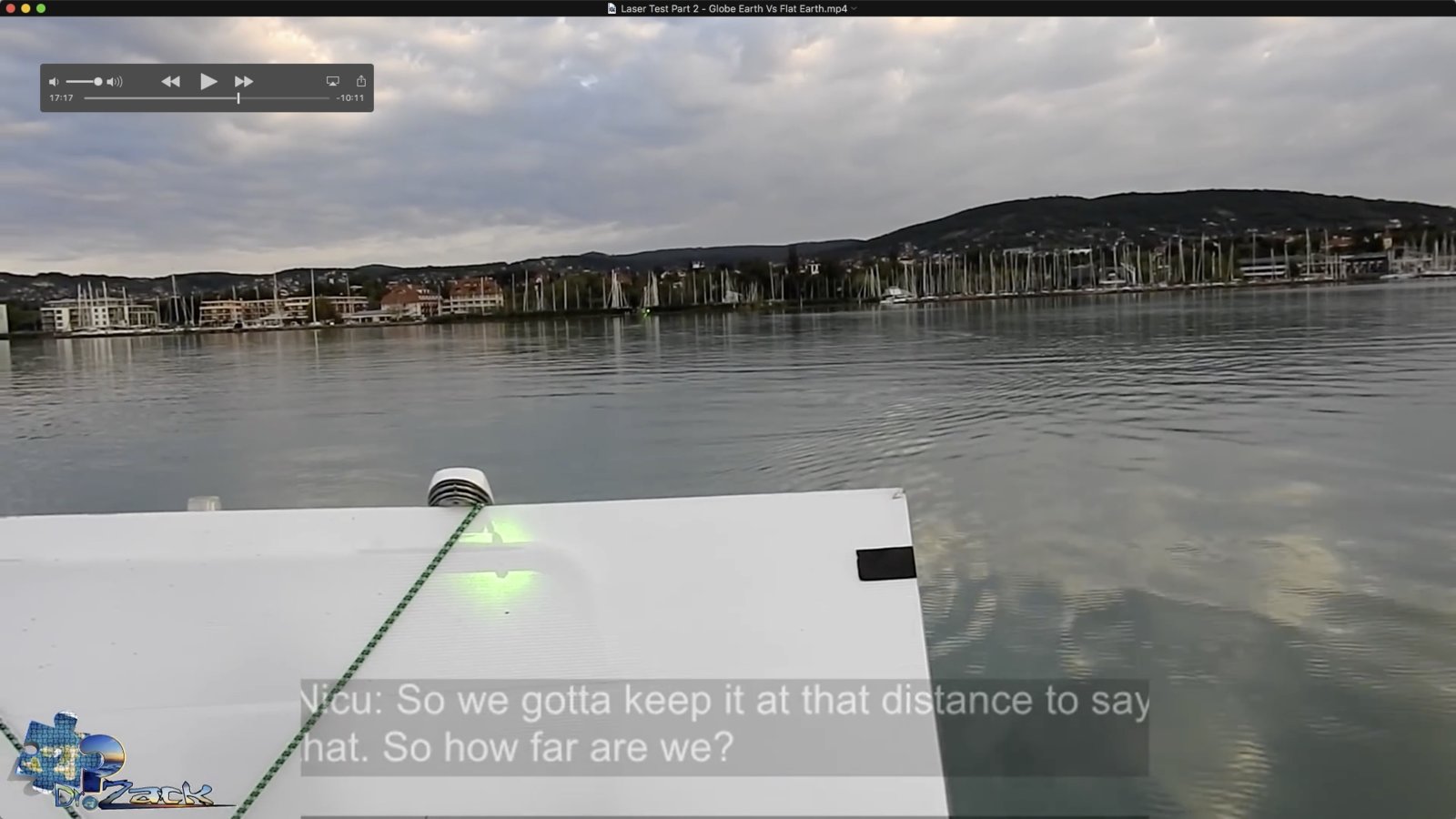The image size is (1456, 819).
Task: Set volume to maximum via loud speaker icon
Action: 115,82
